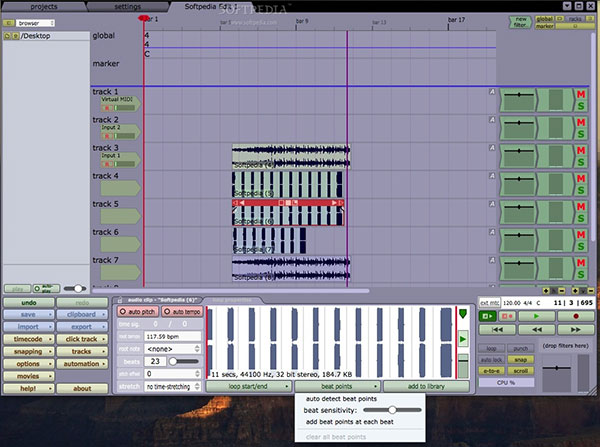Enable the punch toggle
The width and height of the screenshot is (600, 447).
point(520,349)
